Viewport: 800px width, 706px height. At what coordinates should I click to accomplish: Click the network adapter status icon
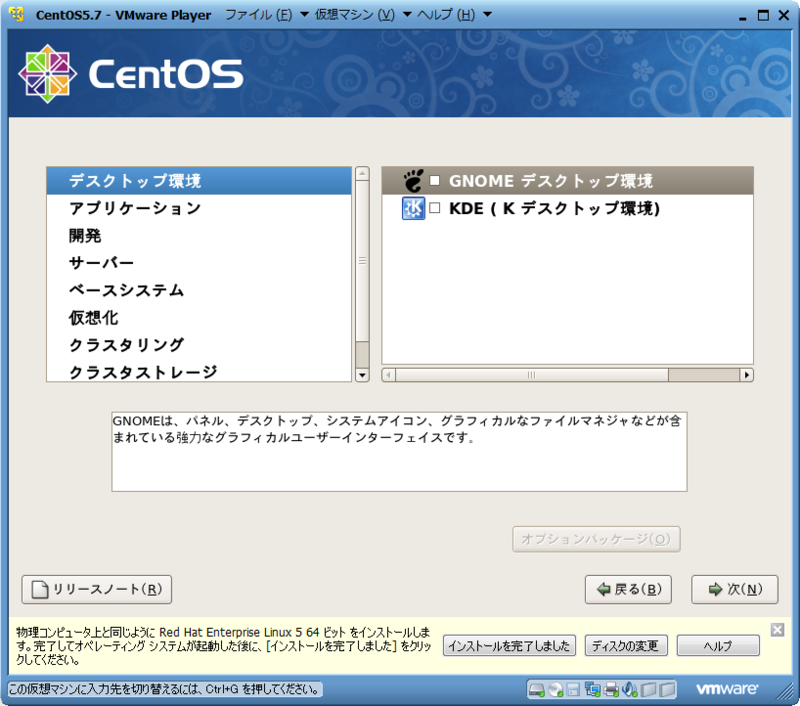[592, 690]
